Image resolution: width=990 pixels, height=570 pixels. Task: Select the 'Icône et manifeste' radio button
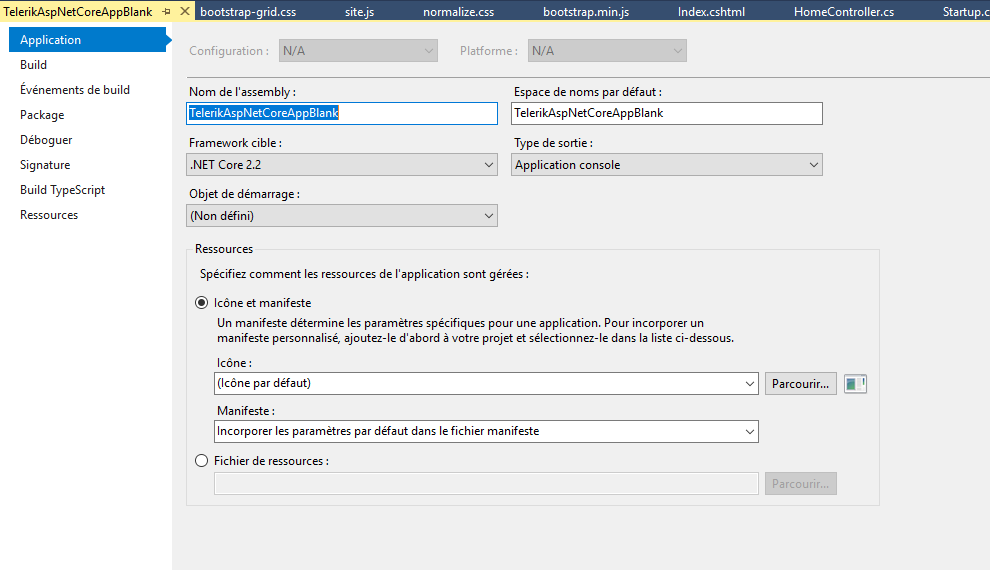[202, 303]
